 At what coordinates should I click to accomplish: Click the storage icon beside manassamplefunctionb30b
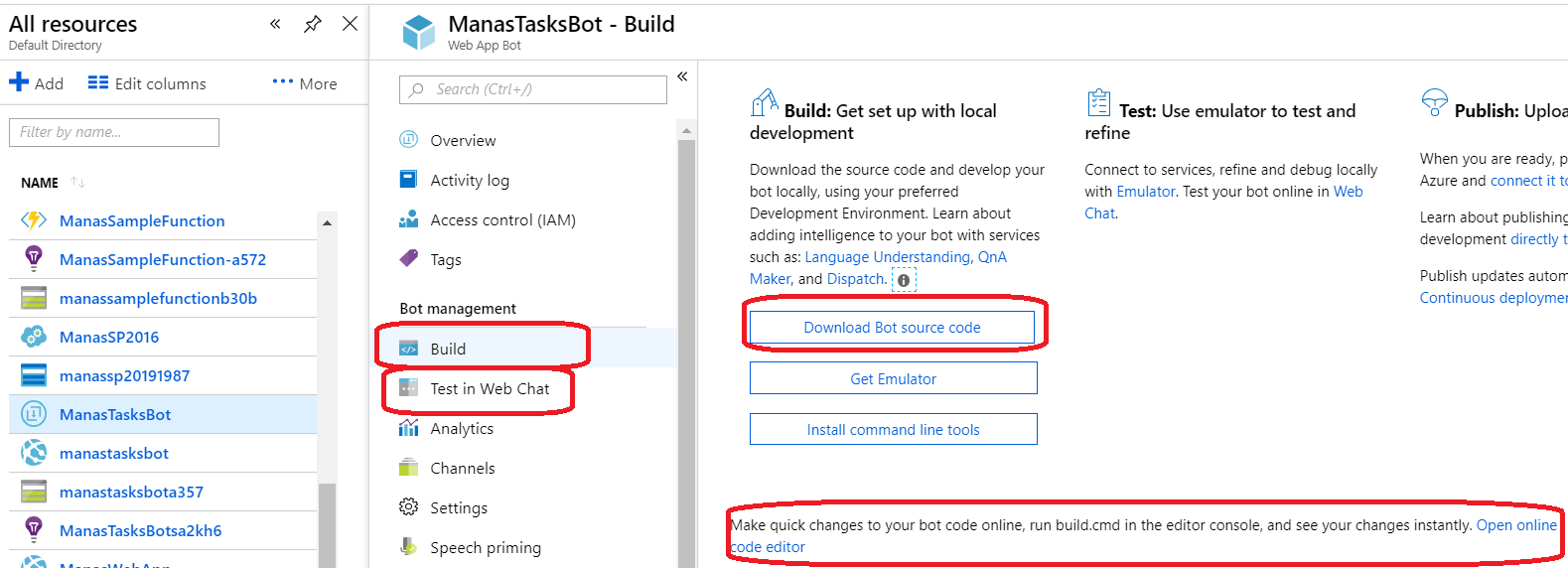point(34,298)
